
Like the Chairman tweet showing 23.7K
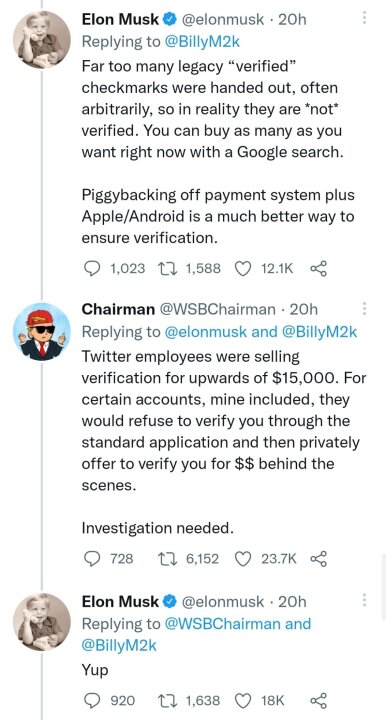(243, 559)
